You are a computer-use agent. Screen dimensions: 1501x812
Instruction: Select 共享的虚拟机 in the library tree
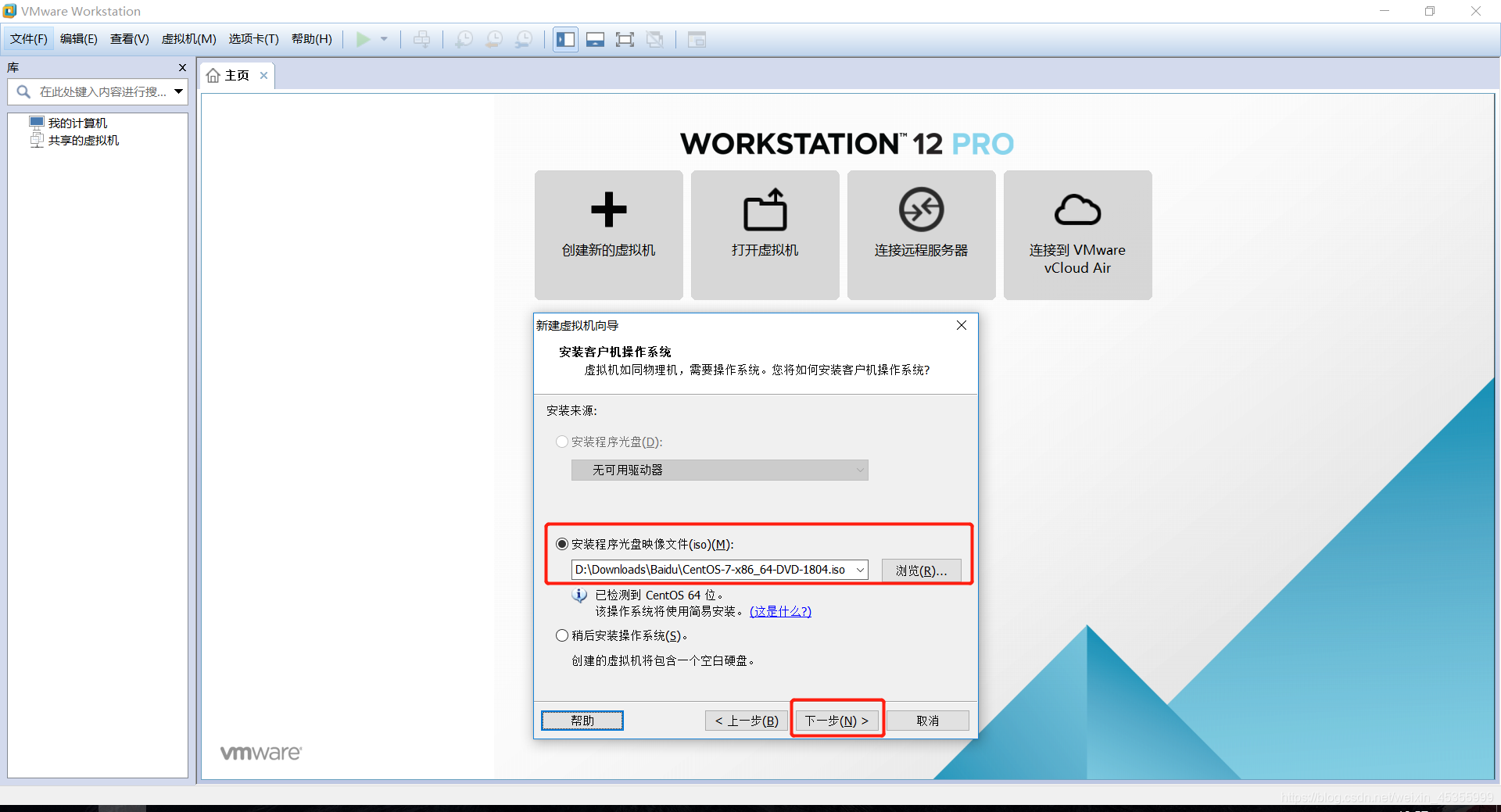coord(84,140)
